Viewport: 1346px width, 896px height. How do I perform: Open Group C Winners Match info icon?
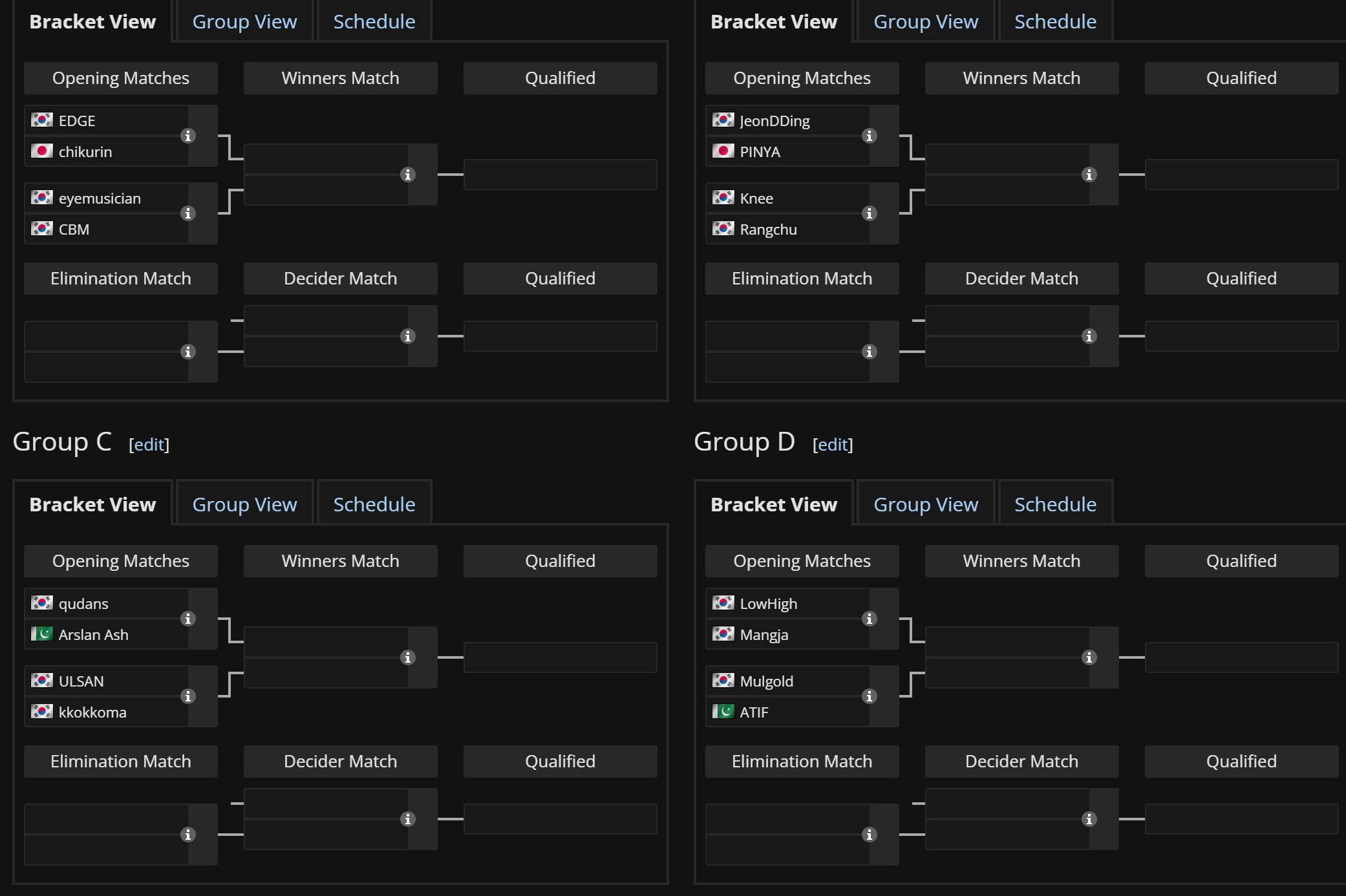408,657
